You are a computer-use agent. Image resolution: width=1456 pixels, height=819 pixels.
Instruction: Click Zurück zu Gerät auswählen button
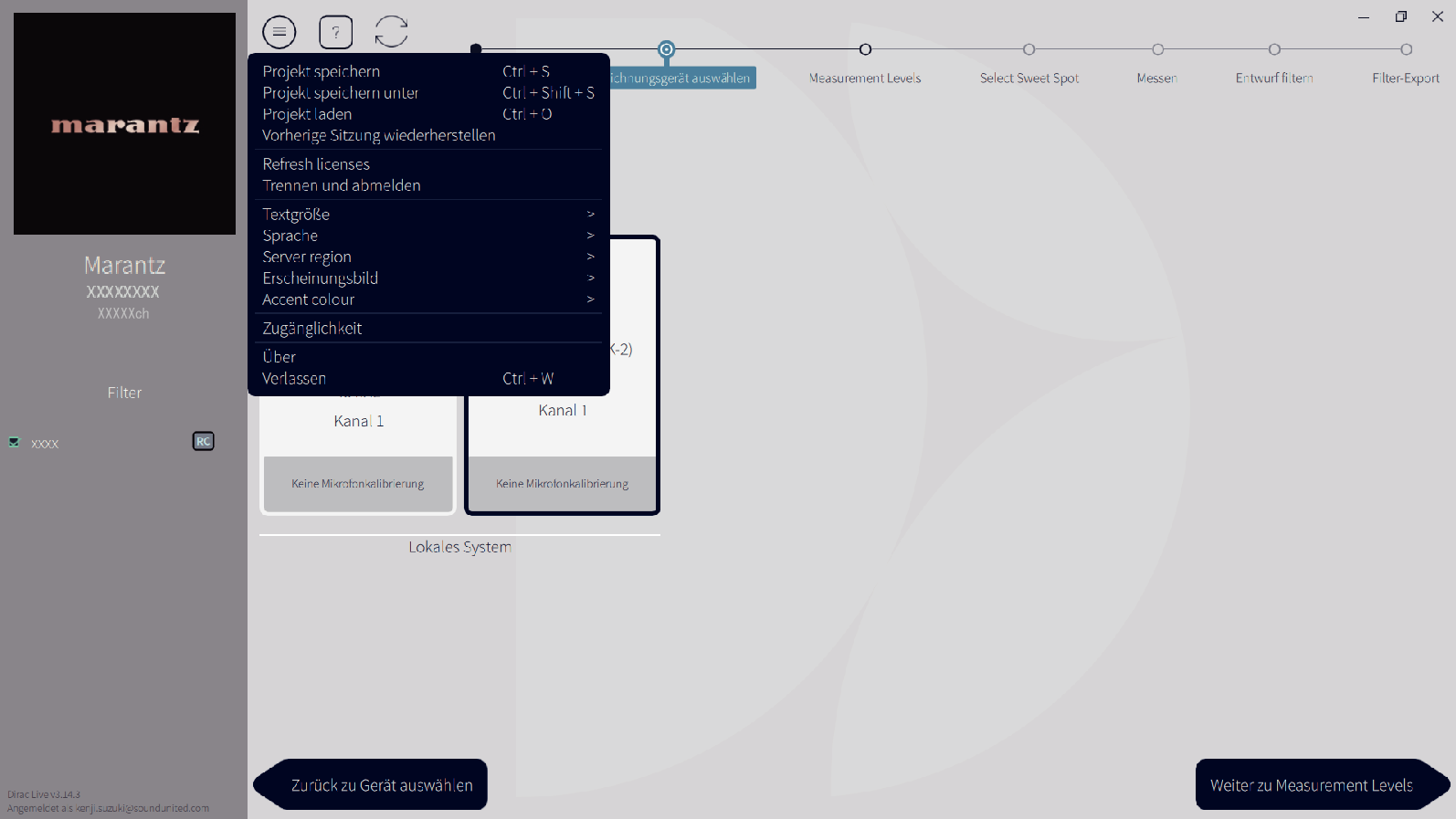[370, 784]
